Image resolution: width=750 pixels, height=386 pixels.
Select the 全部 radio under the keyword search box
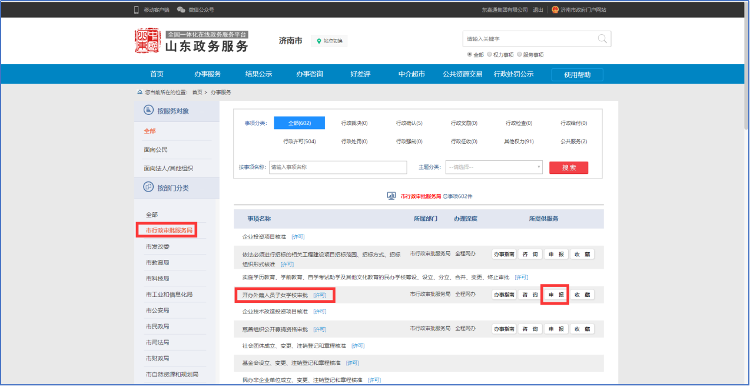pyautogui.click(x=470, y=55)
